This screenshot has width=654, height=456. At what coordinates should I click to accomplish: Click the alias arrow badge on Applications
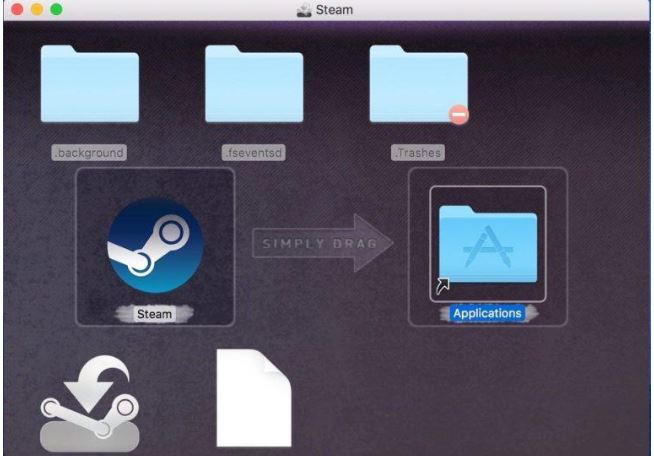[443, 287]
